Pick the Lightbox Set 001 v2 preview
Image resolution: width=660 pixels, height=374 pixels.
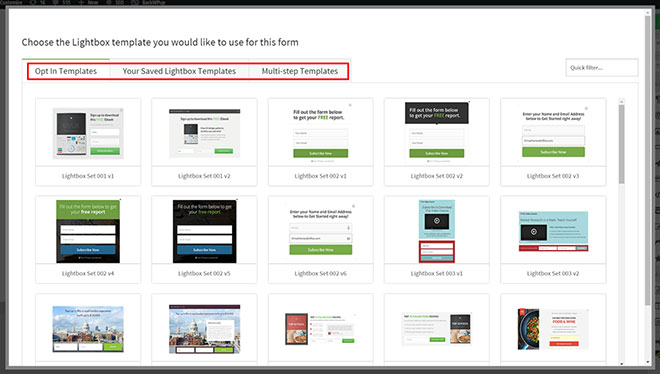(205, 133)
